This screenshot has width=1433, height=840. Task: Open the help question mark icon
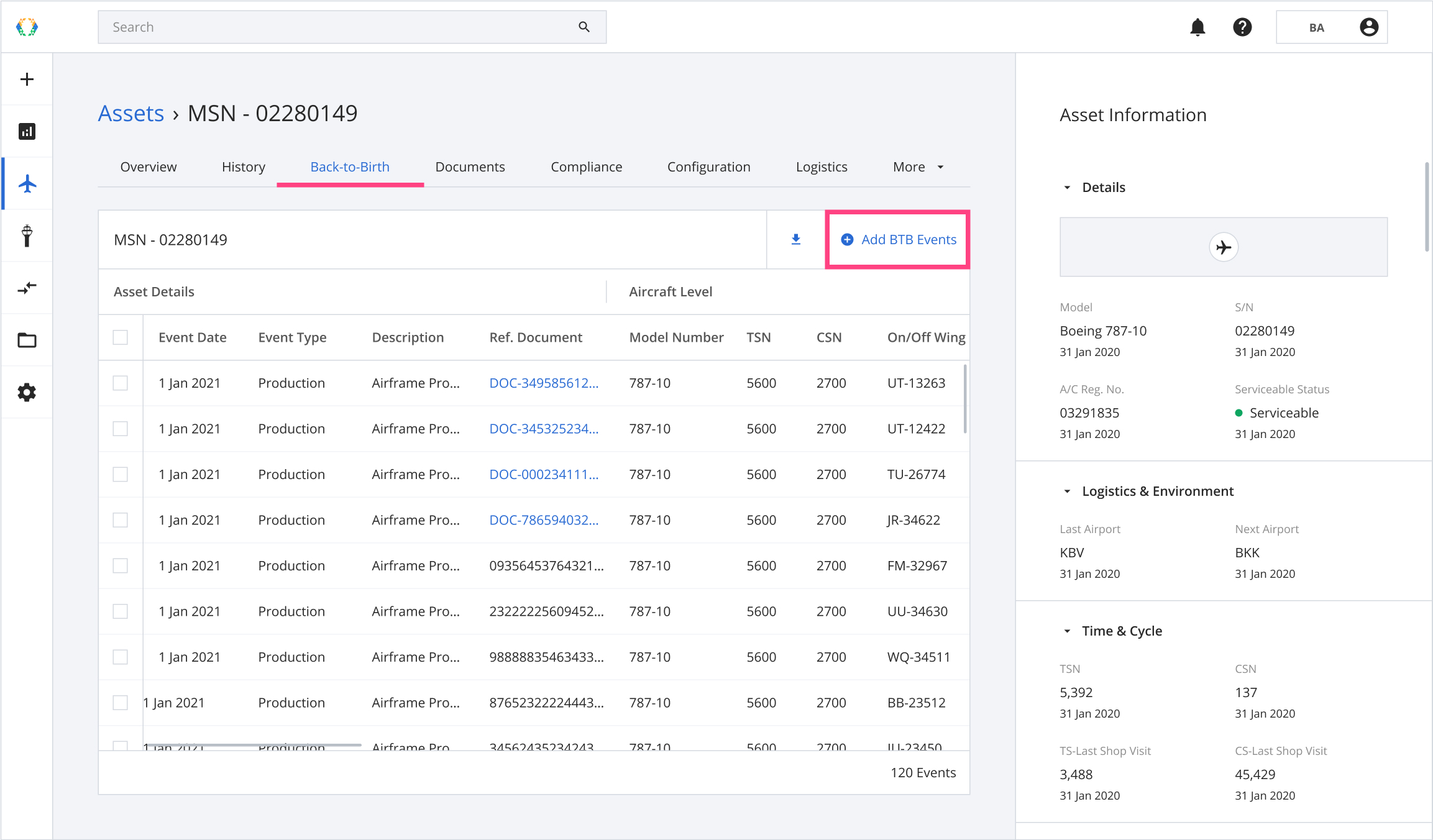click(1242, 27)
